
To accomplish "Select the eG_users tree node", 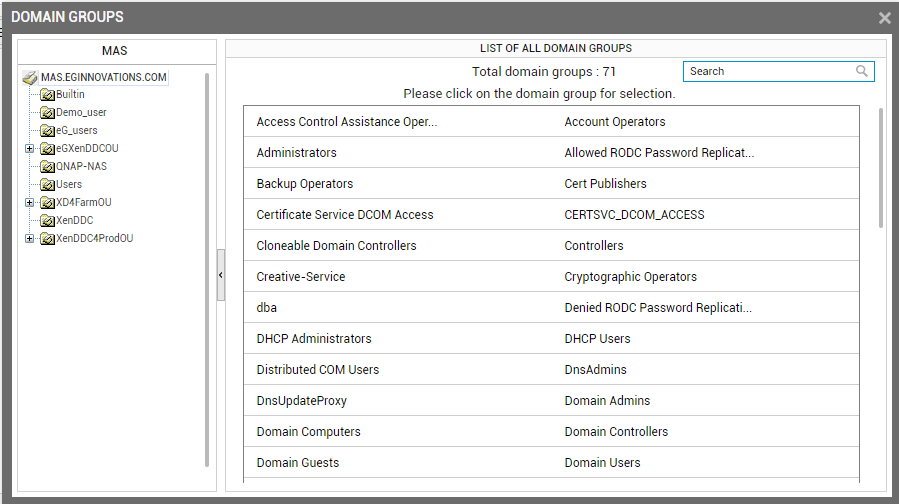I will click(x=76, y=130).
